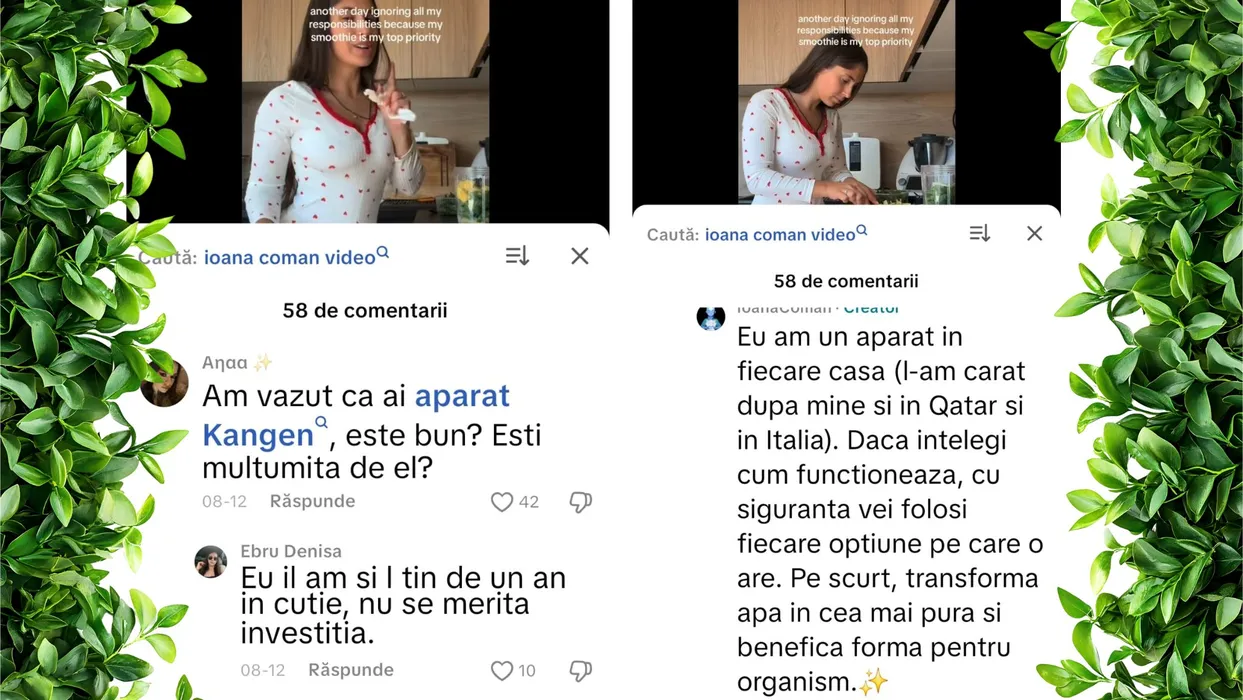Image resolution: width=1243 pixels, height=700 pixels.
Task: Tap the left smoothie video preview
Action: (x=366, y=111)
